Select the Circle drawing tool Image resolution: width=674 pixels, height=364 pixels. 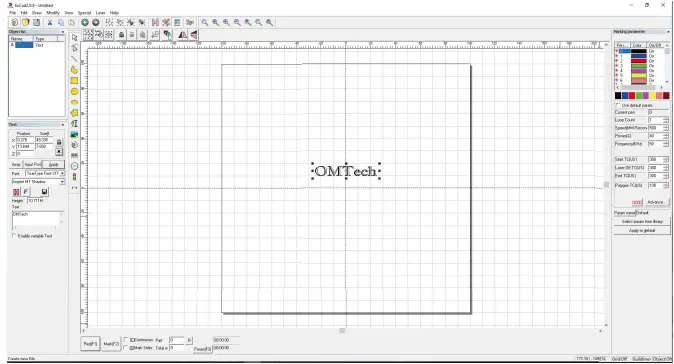tap(74, 91)
